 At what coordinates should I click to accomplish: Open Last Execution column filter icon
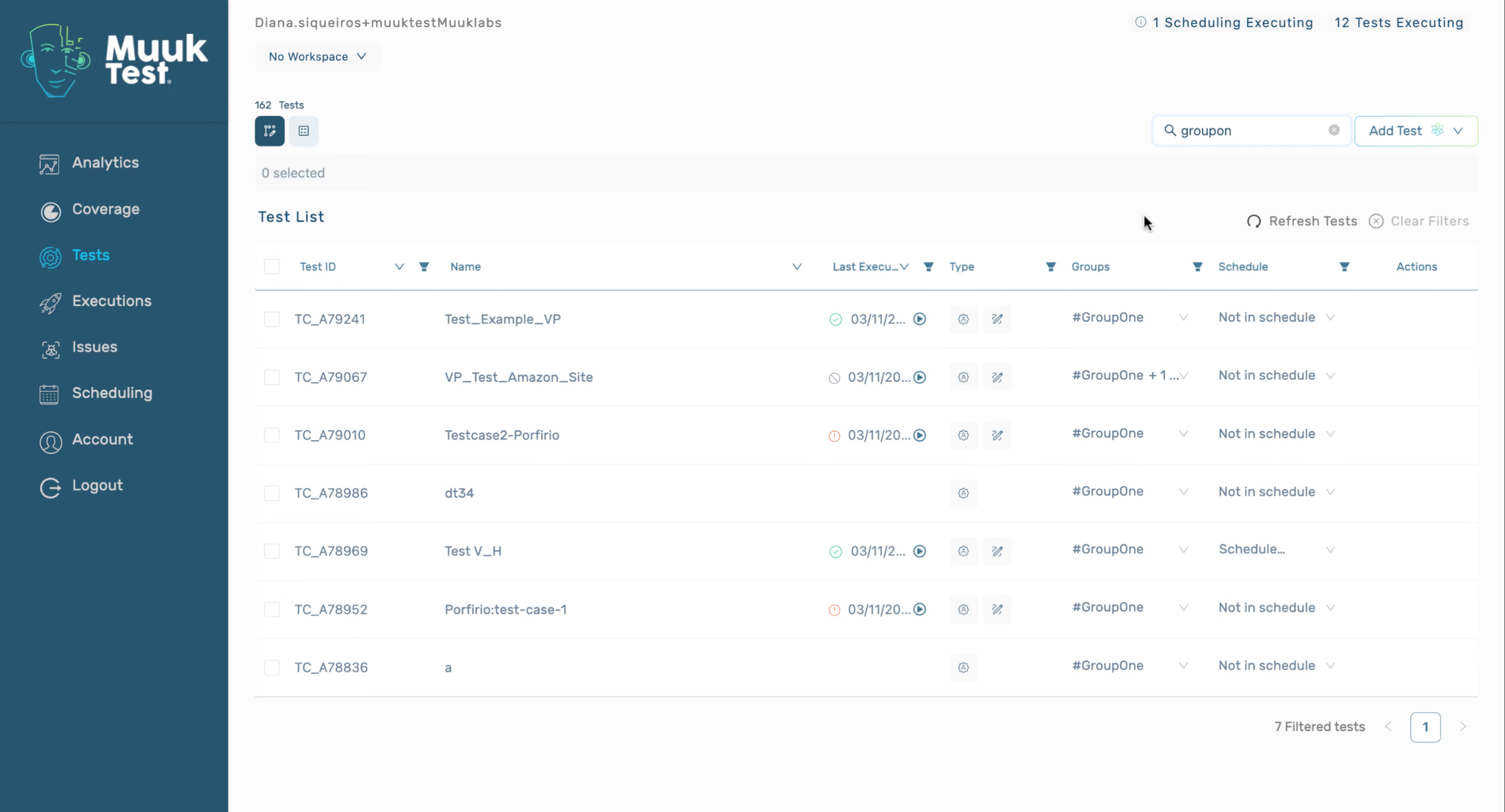point(928,267)
